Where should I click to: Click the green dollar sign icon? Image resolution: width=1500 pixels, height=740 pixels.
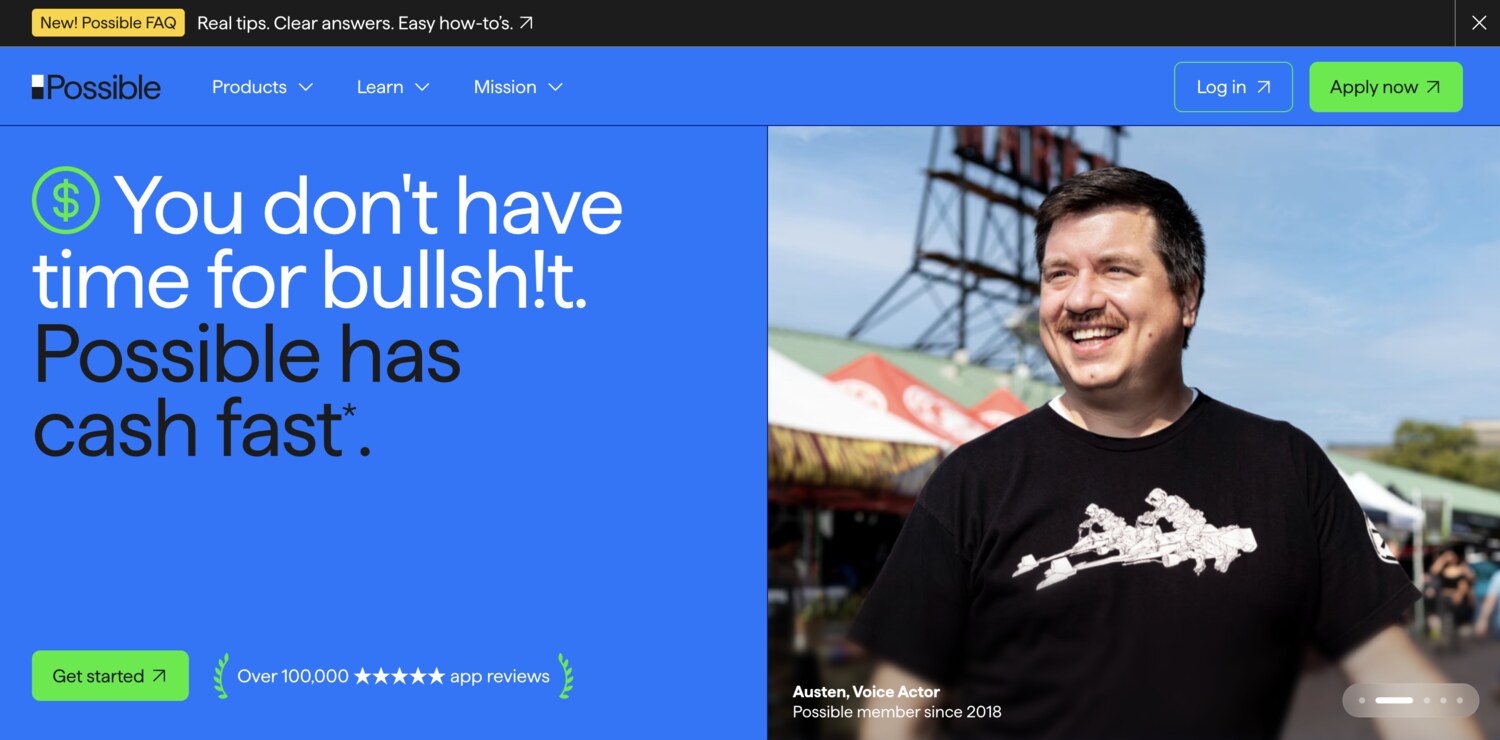(66, 200)
